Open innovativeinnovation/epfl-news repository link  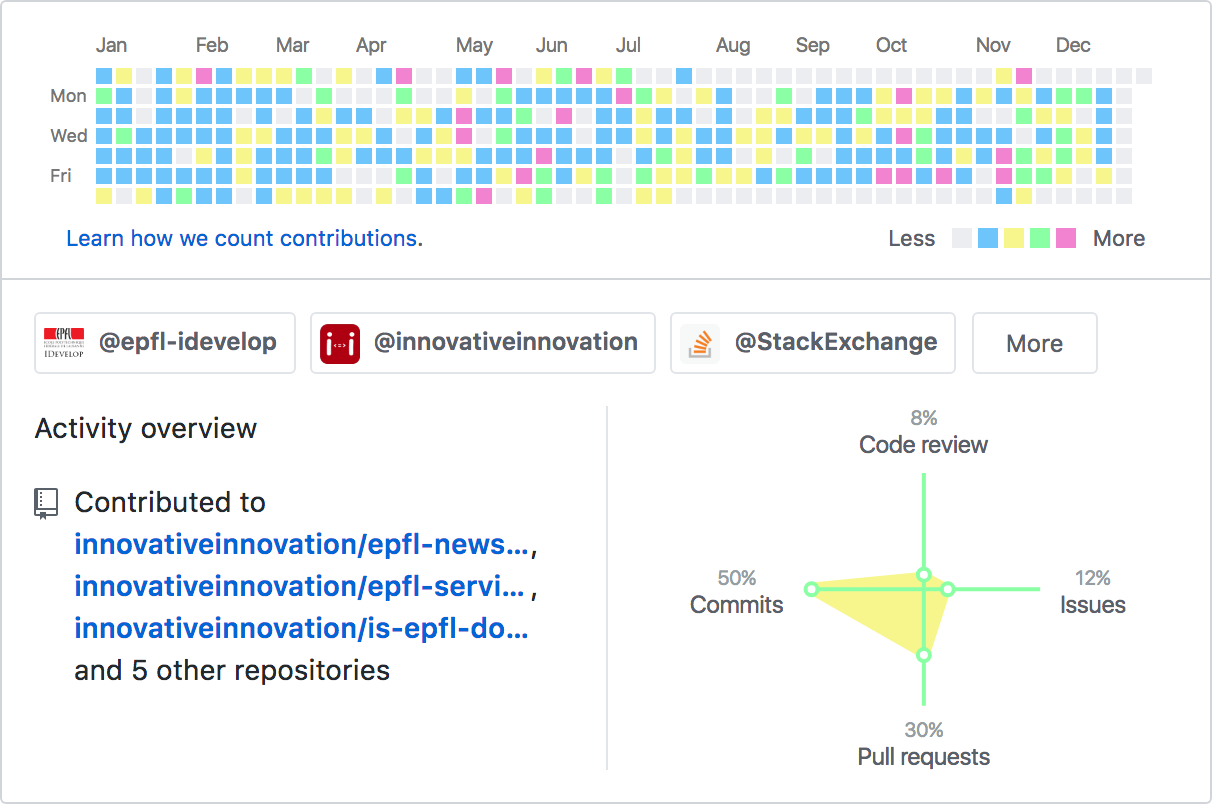pyautogui.click(x=302, y=544)
